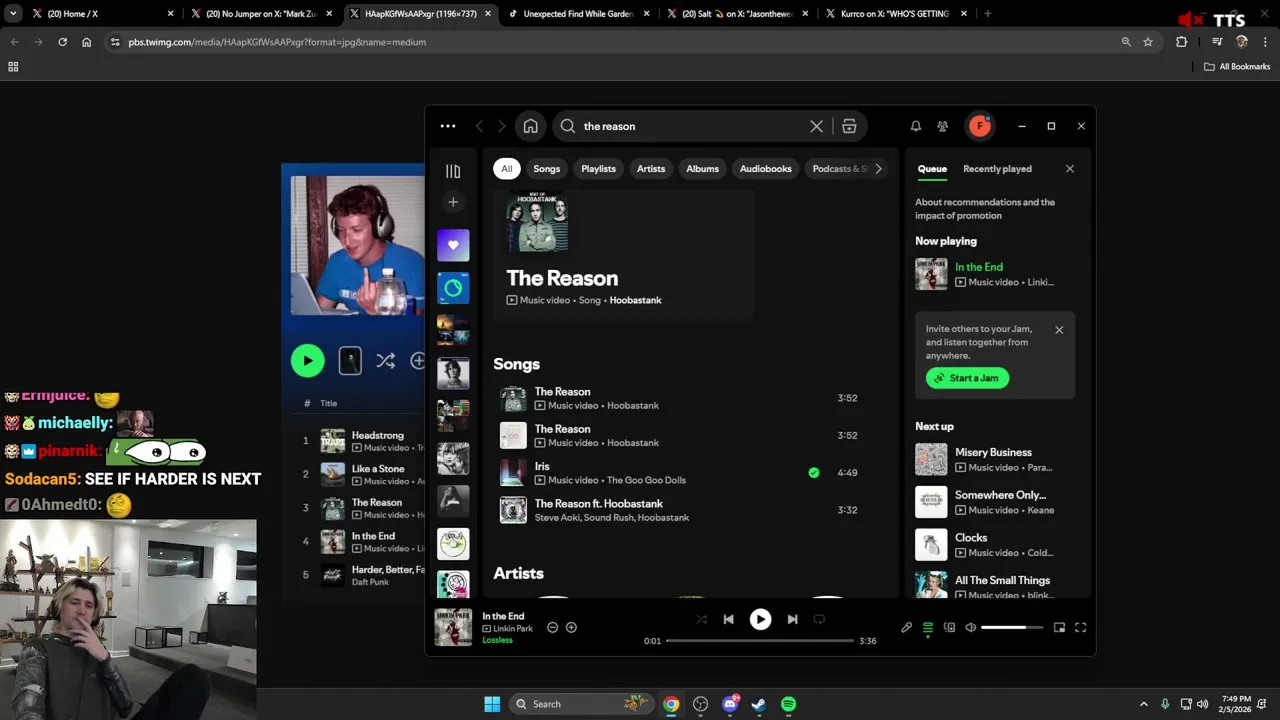Open Spotify from the taskbar
1280x720 pixels.
(x=788, y=704)
